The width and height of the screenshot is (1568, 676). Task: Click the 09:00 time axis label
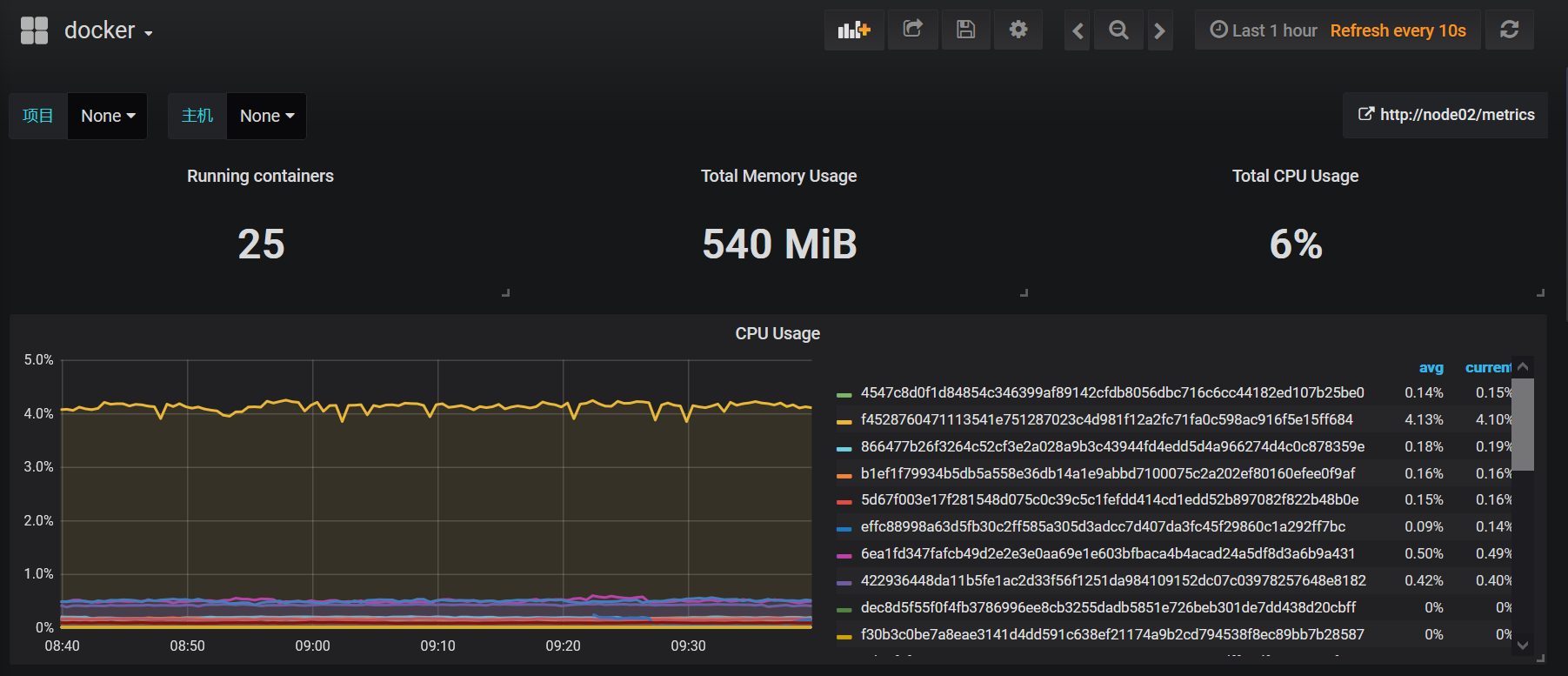click(312, 646)
